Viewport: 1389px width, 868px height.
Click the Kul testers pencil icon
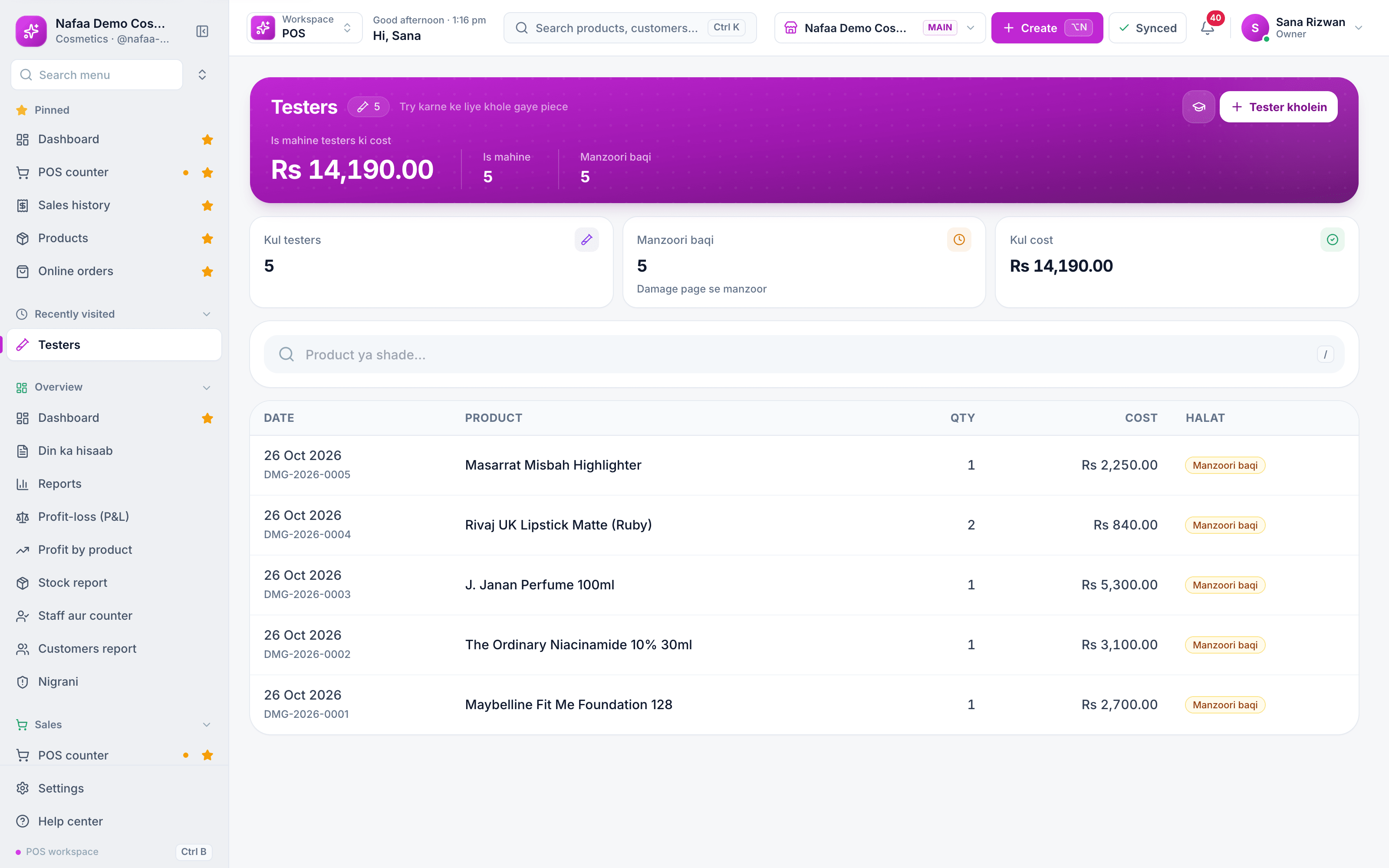[586, 240]
